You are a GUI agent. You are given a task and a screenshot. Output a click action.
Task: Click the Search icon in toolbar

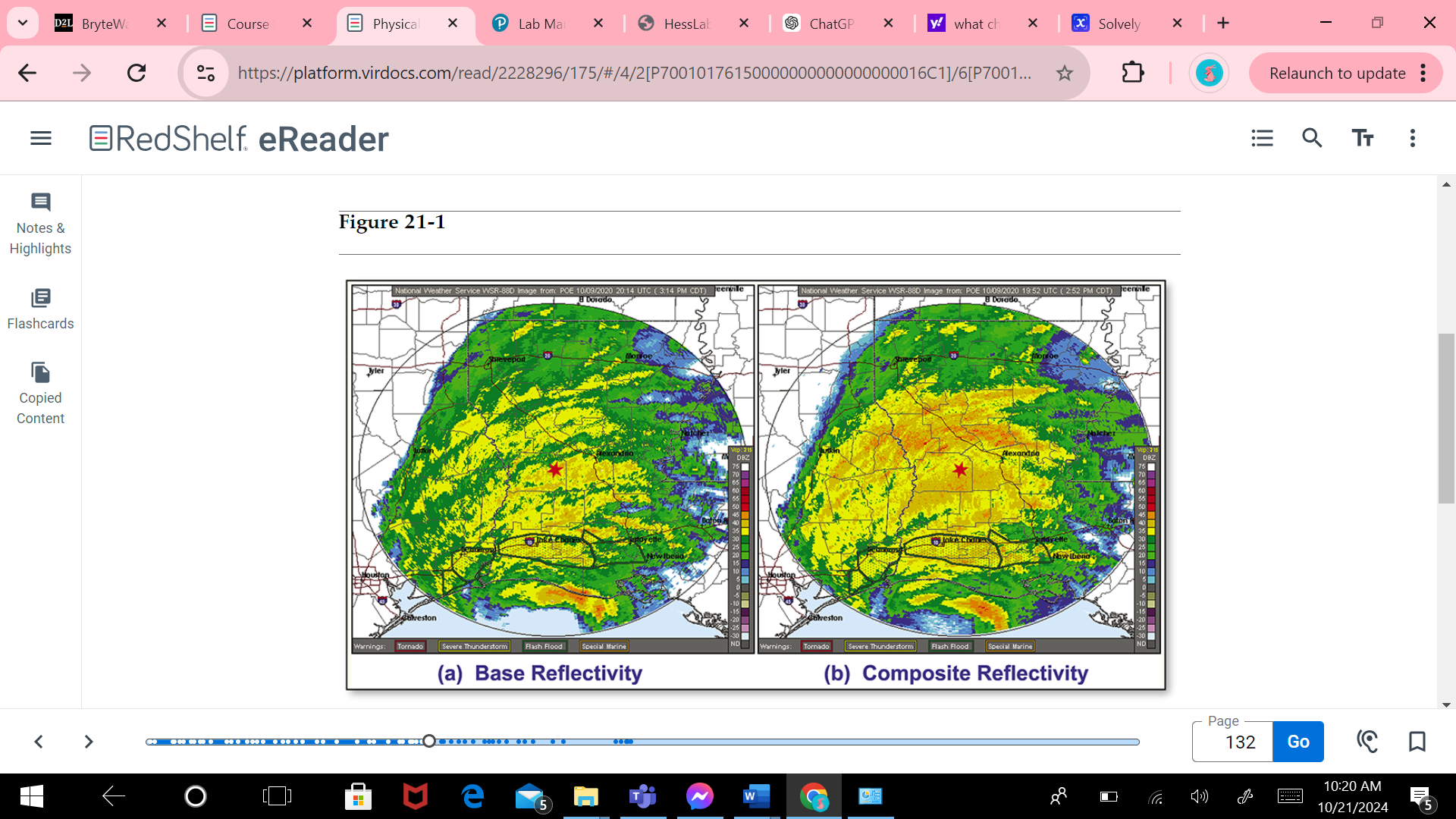[x=1313, y=138]
